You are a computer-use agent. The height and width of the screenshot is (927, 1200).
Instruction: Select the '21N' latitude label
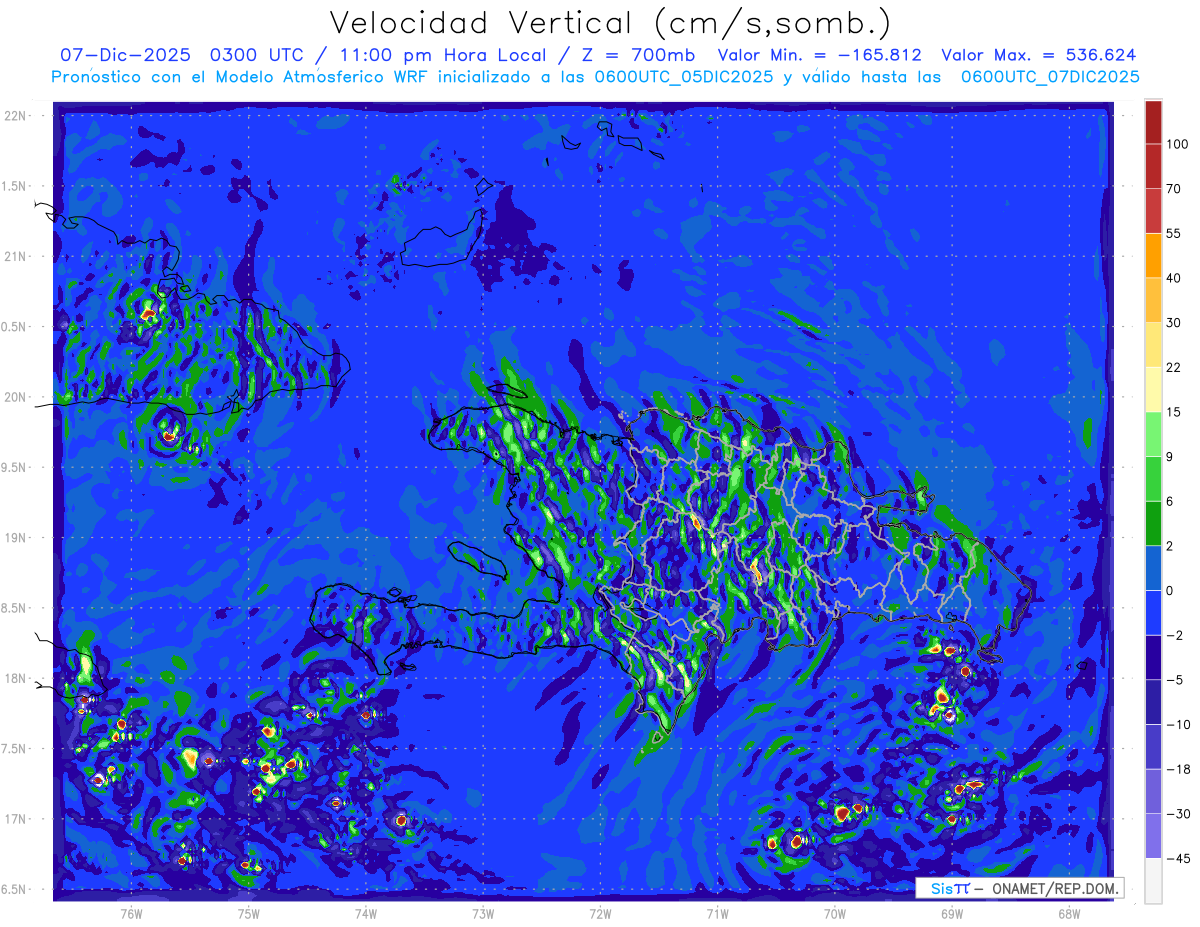(16, 257)
